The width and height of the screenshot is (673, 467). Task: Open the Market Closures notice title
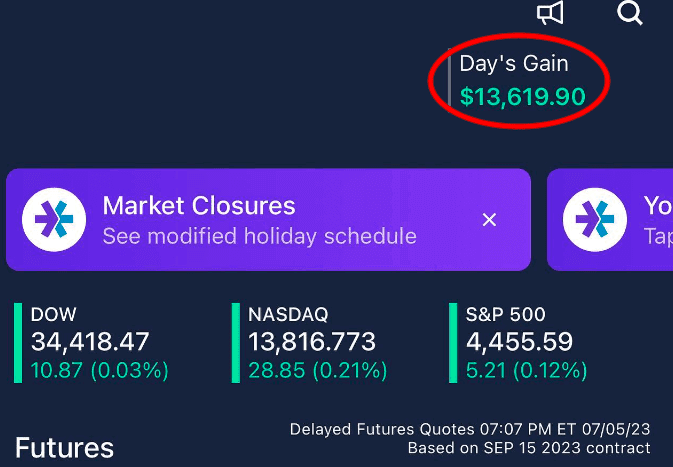click(x=199, y=206)
